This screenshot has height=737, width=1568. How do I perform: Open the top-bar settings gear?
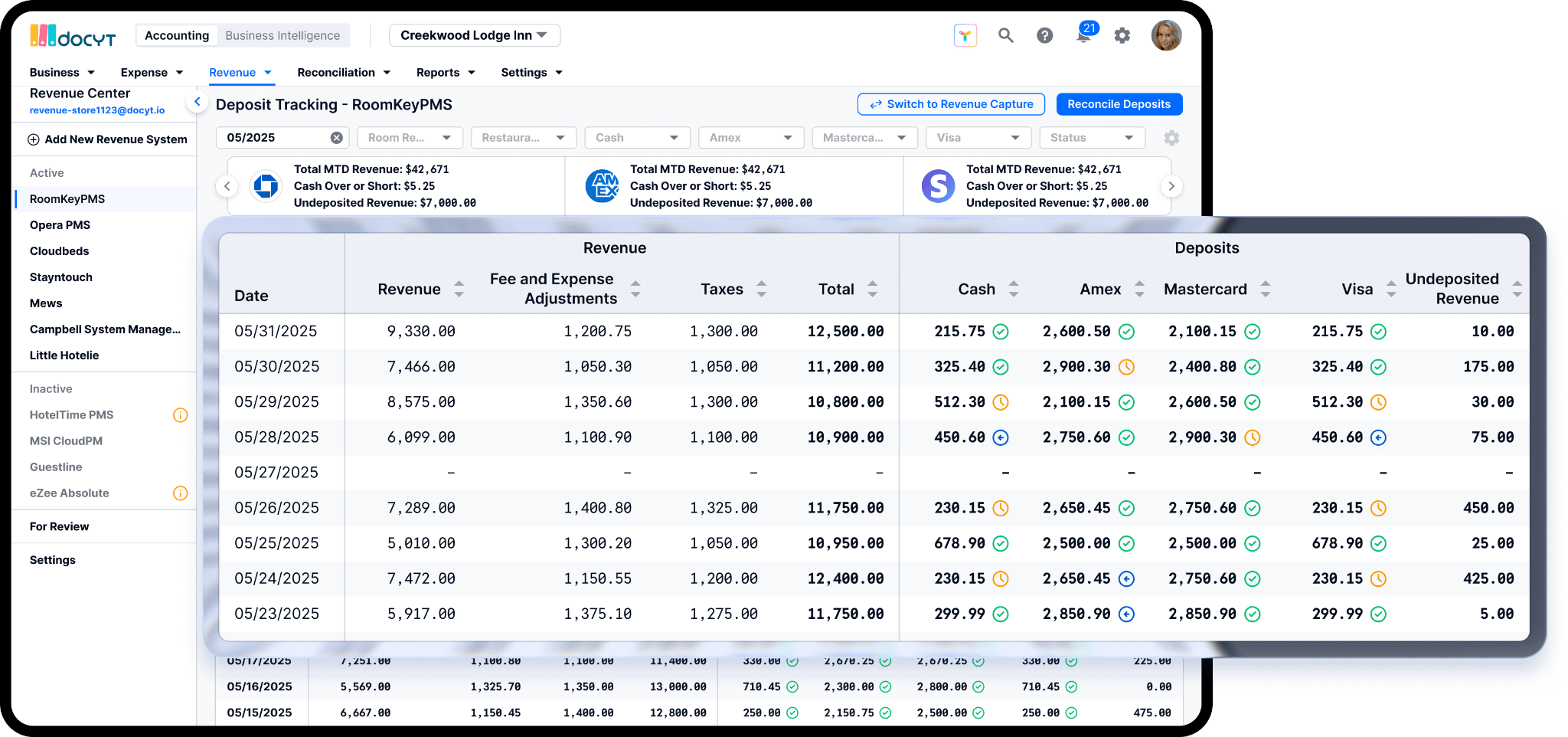point(1122,35)
